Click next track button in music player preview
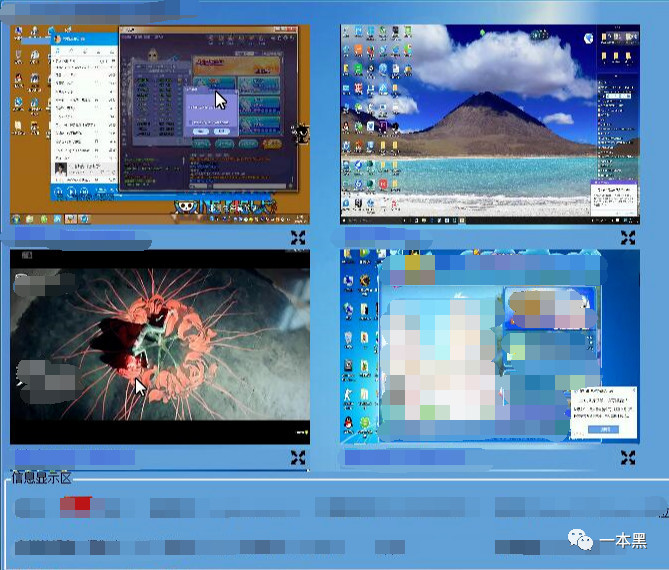The width and height of the screenshot is (669, 570). click(x=84, y=192)
